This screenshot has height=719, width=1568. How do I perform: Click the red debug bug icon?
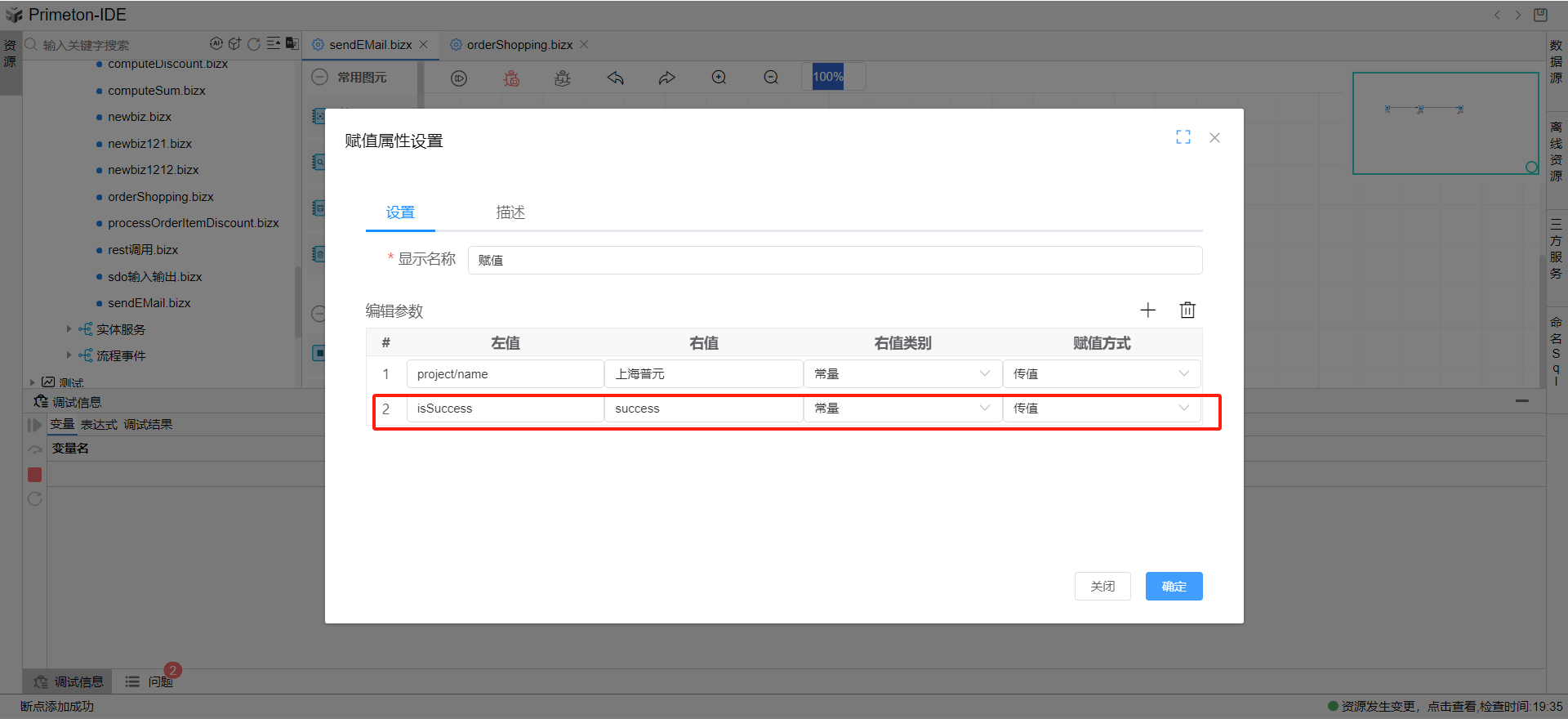(511, 78)
